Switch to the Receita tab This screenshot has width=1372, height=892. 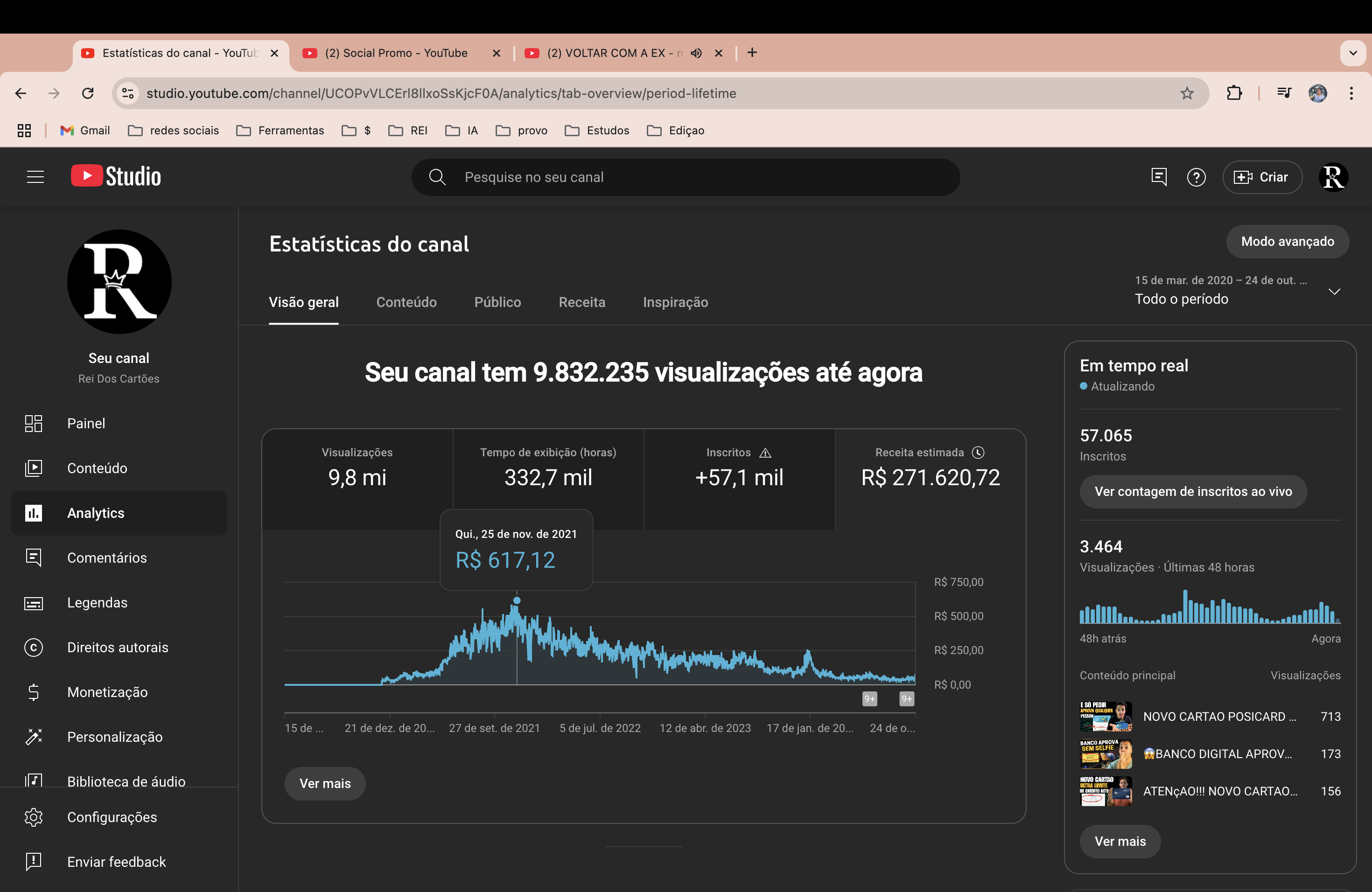tap(581, 302)
